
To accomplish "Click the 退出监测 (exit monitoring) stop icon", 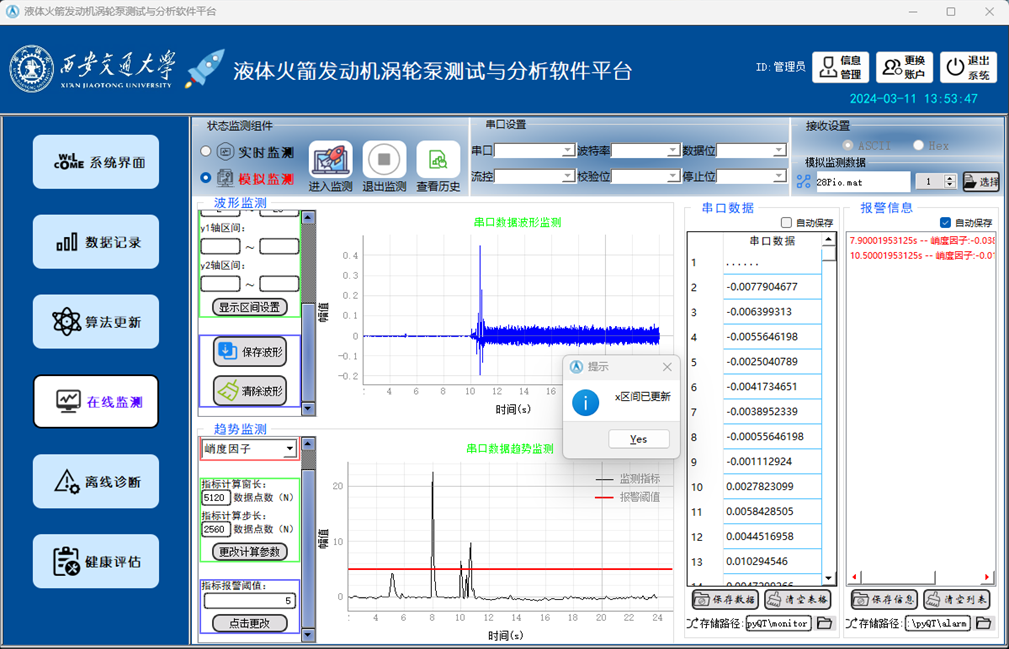I will (383, 160).
